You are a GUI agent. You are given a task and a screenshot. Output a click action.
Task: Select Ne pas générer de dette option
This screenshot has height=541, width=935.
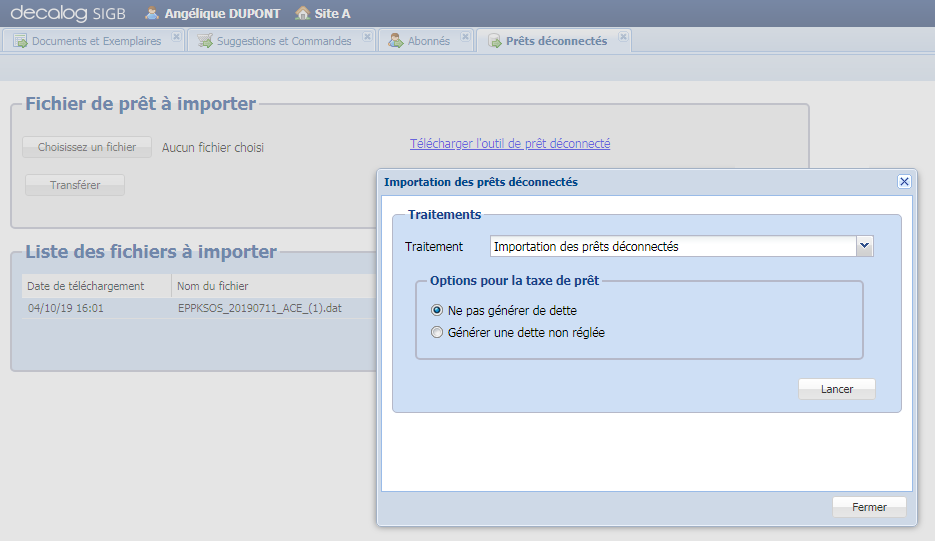point(437,310)
